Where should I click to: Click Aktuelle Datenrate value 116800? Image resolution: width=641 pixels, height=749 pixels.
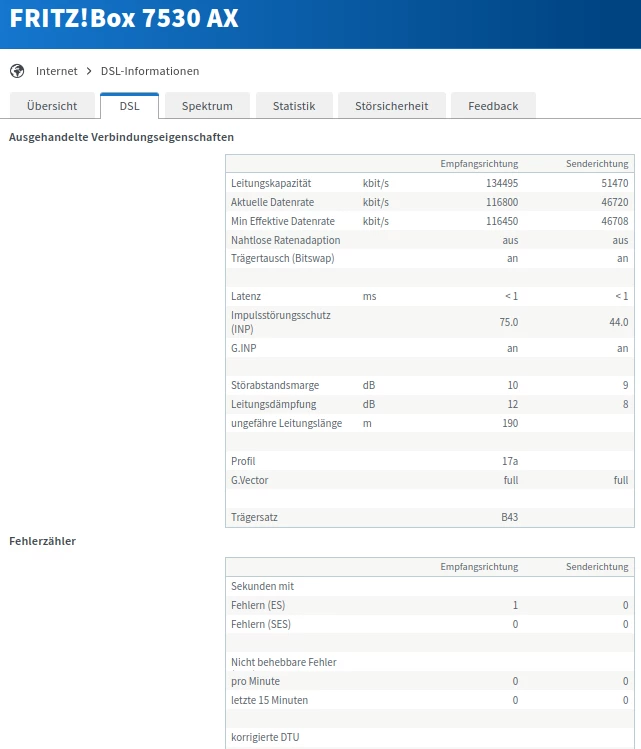[x=502, y=202]
